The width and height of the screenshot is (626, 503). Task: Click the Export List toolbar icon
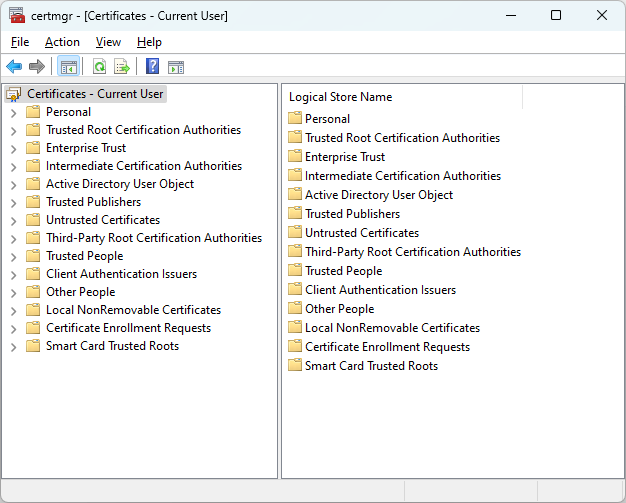[122, 67]
